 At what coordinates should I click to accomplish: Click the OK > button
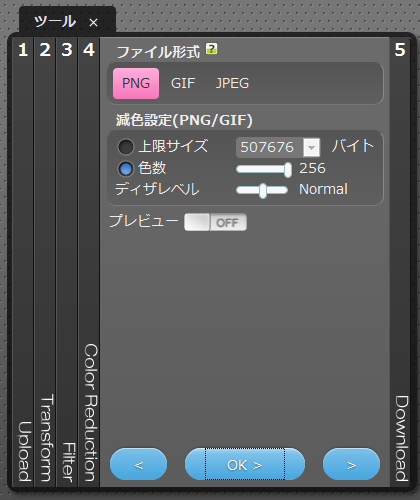245,464
